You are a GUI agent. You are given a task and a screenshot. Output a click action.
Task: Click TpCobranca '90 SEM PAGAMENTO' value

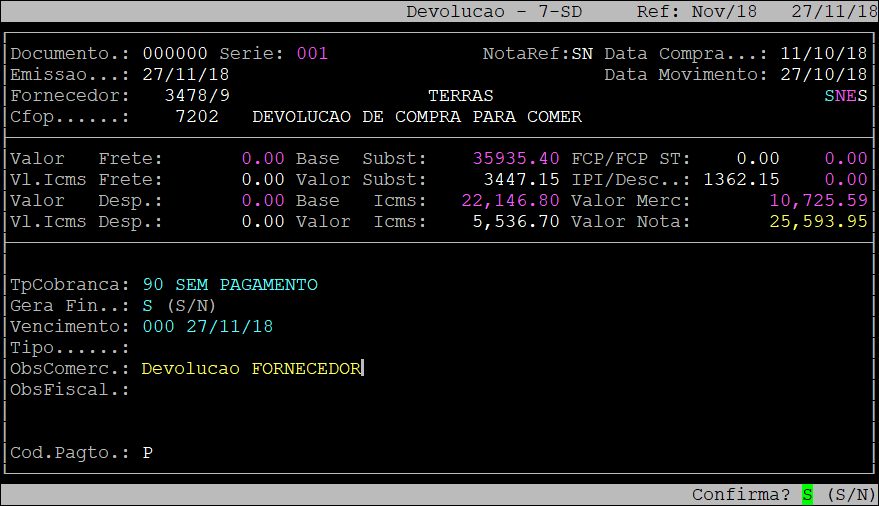[x=230, y=285]
